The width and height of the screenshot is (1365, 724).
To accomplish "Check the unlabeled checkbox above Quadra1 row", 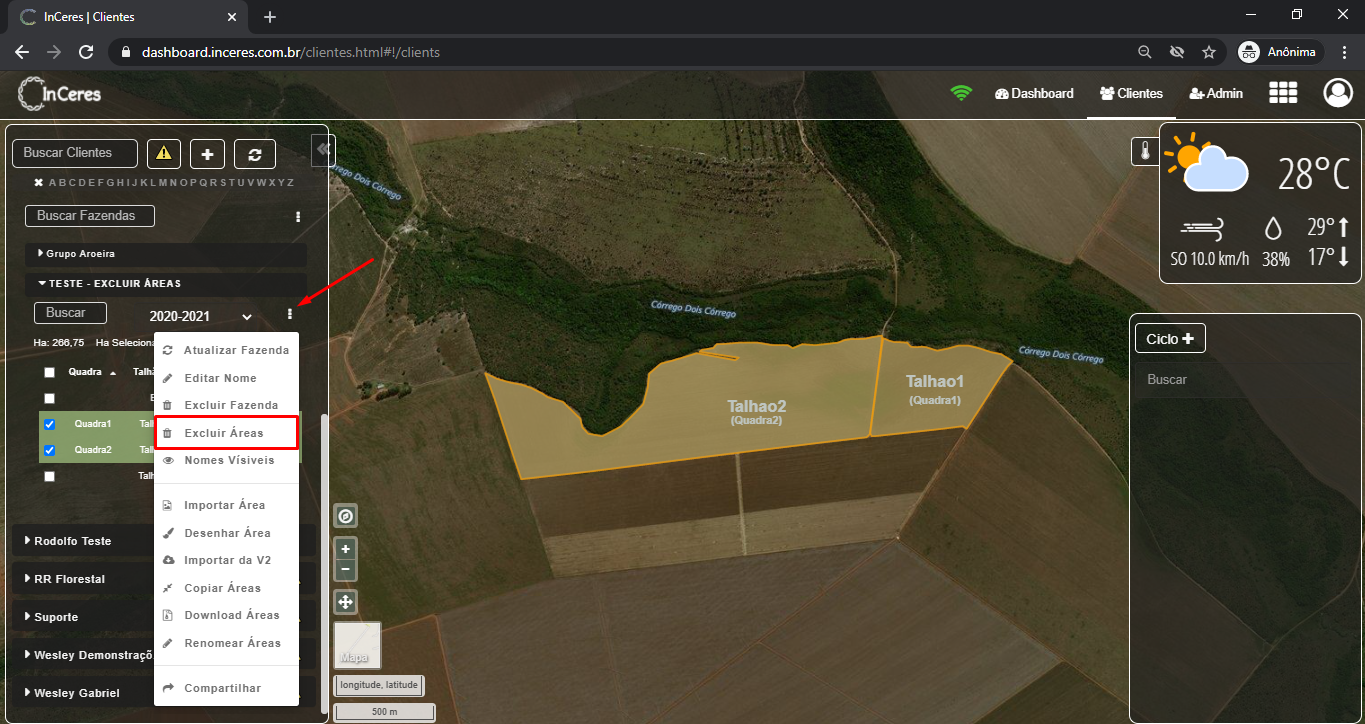I will pos(49,398).
